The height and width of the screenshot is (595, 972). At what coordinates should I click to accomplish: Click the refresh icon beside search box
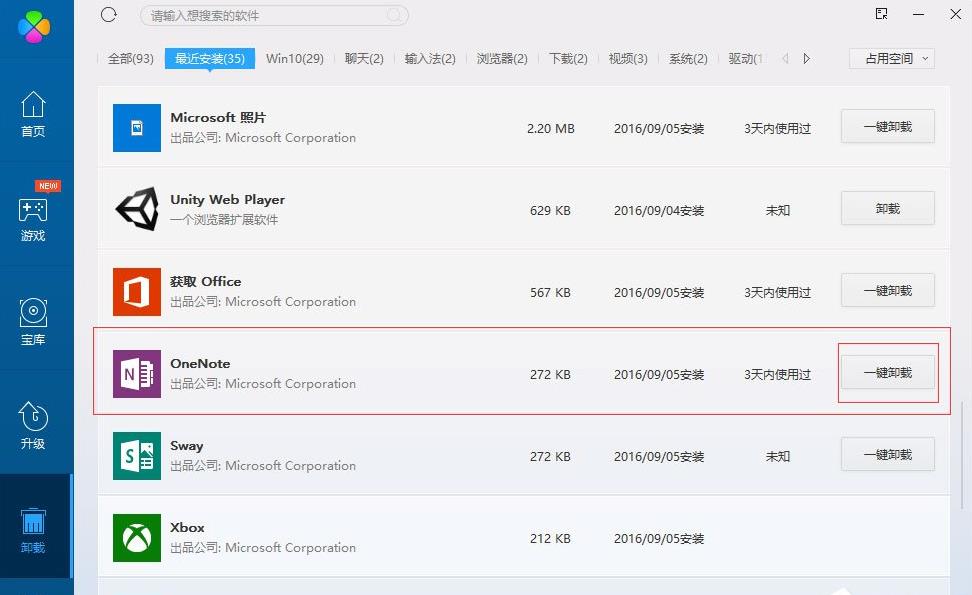point(109,15)
